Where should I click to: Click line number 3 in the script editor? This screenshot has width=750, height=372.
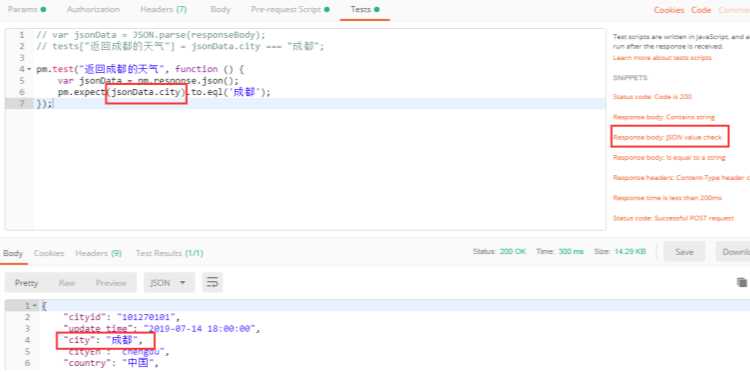click(22, 58)
